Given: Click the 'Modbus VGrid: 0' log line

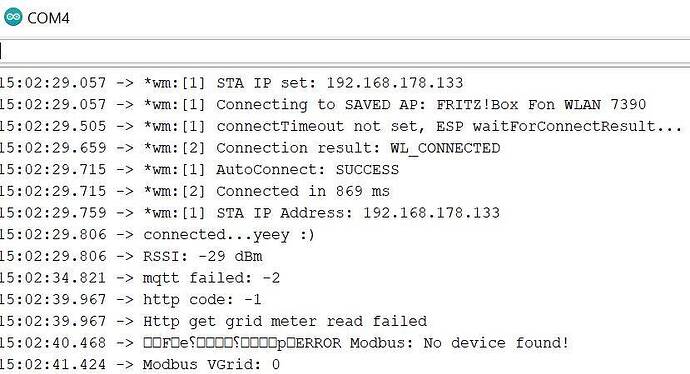Looking at the screenshot, I should (x=140, y=364).
